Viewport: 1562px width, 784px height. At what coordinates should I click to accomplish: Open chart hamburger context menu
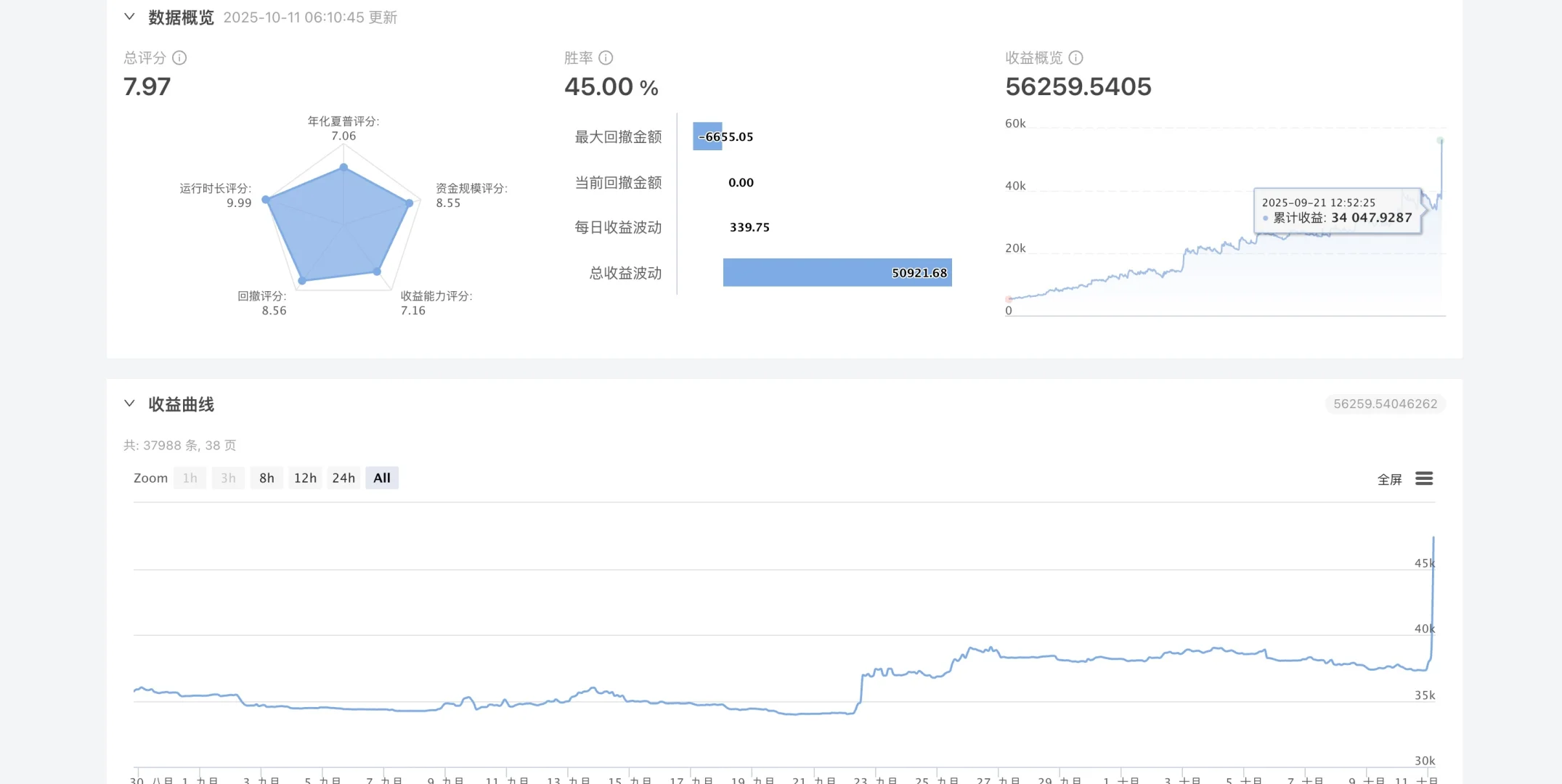tap(1423, 478)
